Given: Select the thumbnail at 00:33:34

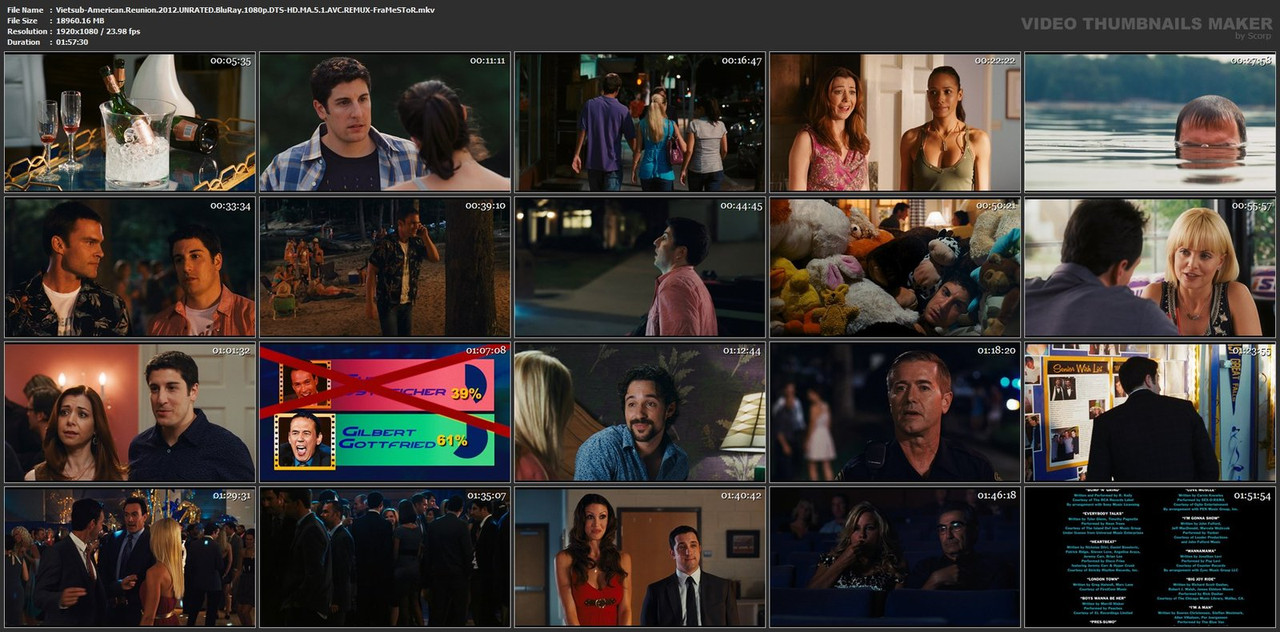Looking at the screenshot, I should pyautogui.click(x=130, y=267).
